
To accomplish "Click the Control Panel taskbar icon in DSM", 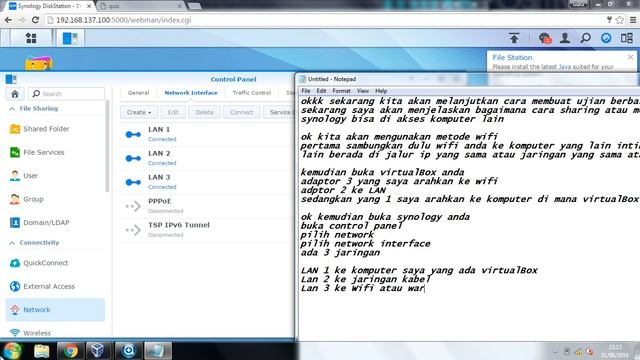I will (x=70, y=38).
